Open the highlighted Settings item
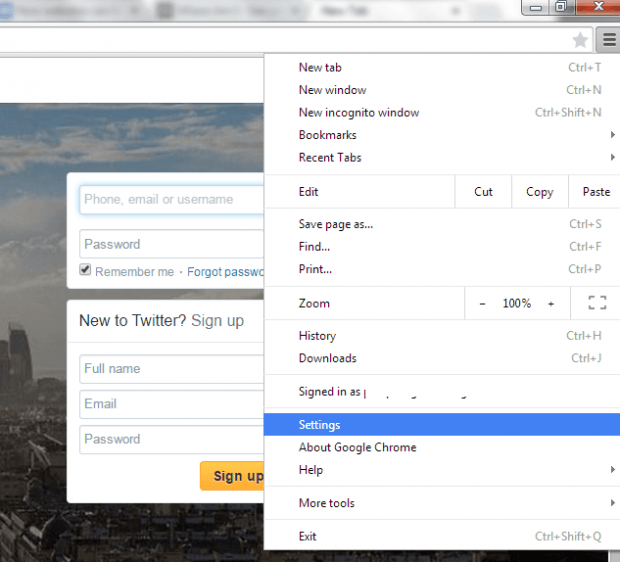Image resolution: width=620 pixels, height=562 pixels. (x=442, y=425)
